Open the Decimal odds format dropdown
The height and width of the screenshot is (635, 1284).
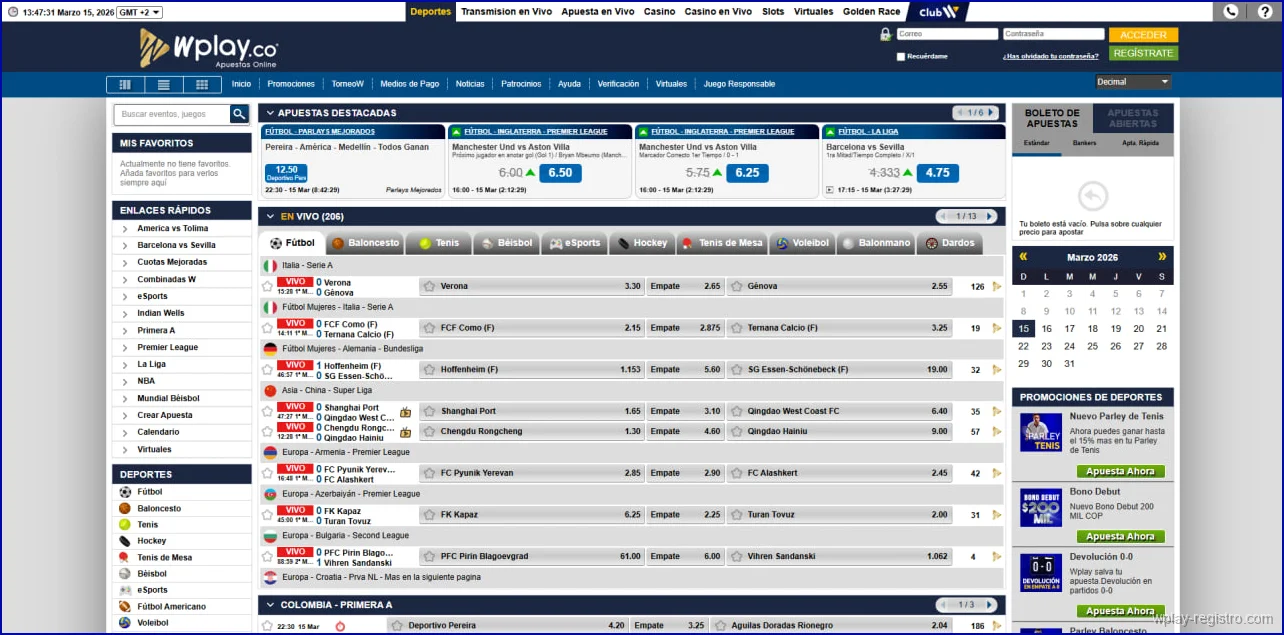pos(1133,82)
